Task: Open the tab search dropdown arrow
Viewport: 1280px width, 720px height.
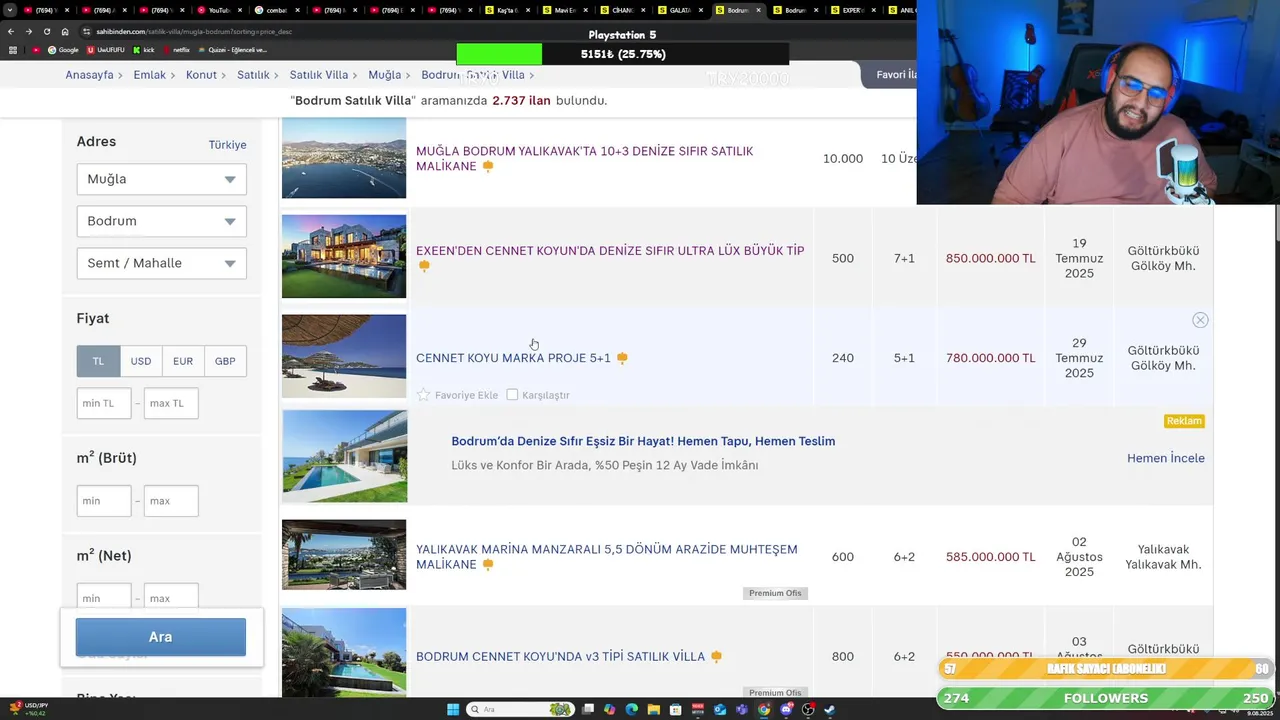Action: 11,10
